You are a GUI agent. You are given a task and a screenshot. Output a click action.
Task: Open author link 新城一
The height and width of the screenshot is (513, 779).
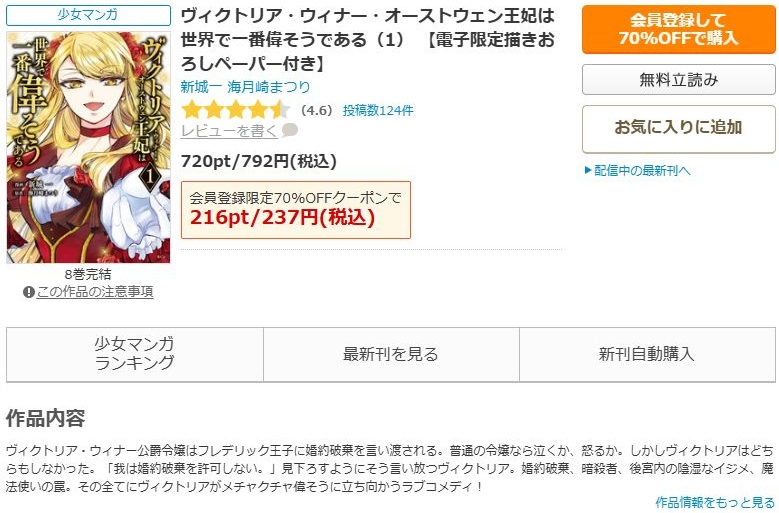click(201, 87)
